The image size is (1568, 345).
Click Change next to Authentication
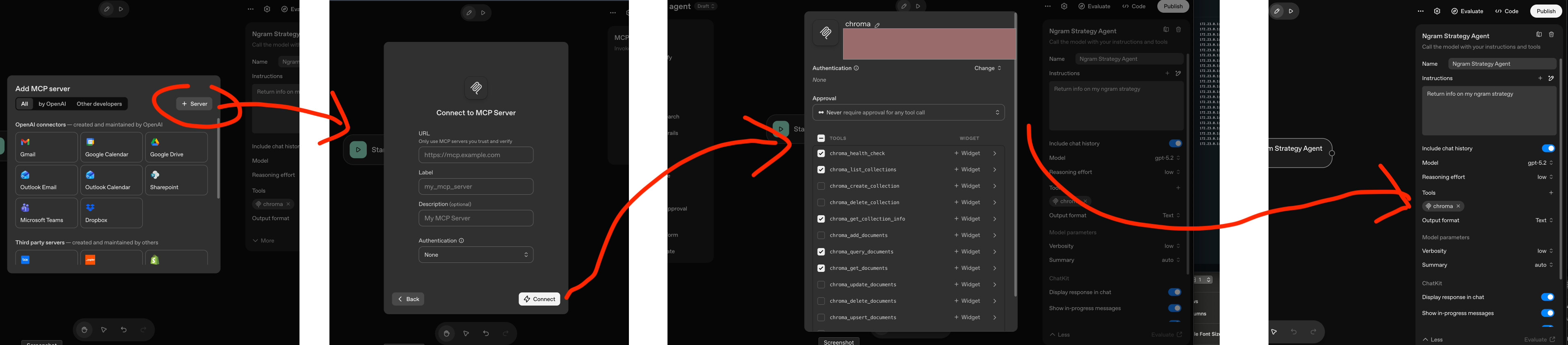coord(987,68)
